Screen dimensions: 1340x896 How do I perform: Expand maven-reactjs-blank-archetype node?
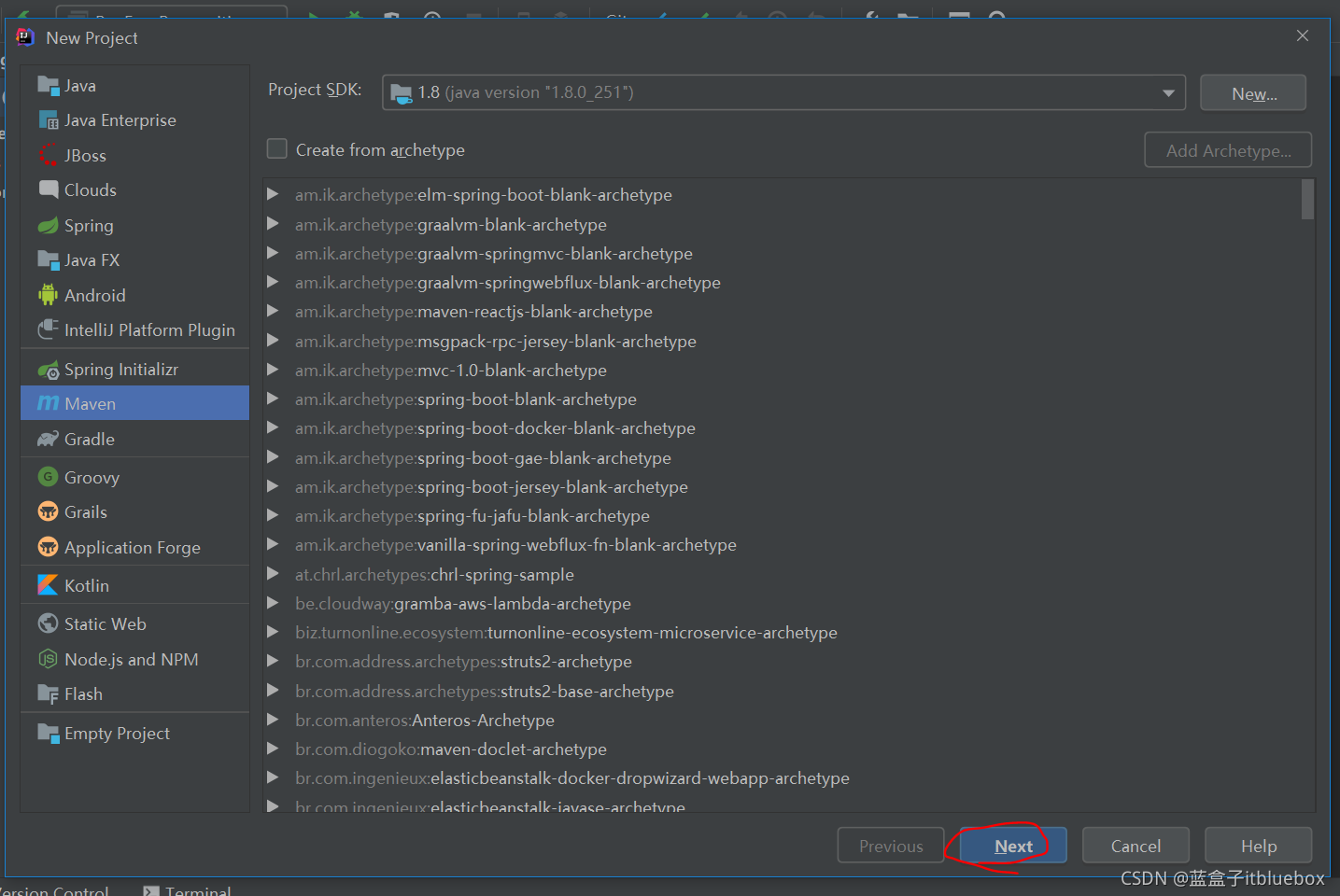273,311
